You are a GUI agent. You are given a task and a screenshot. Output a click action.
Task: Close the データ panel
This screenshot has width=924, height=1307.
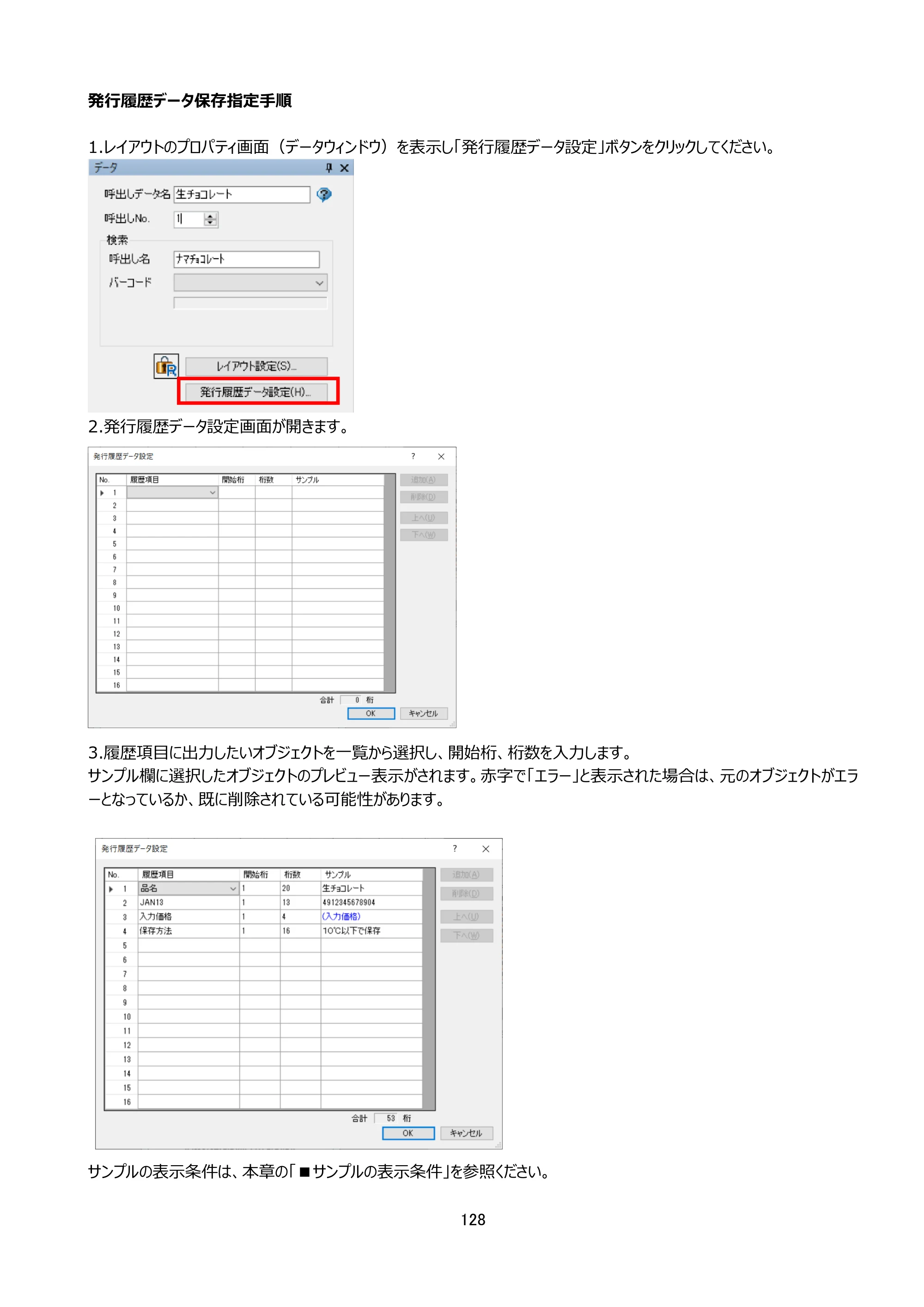[x=345, y=167]
